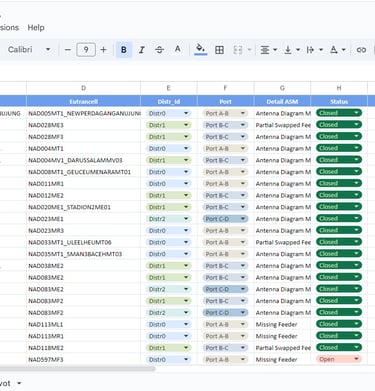This screenshot has height=391, width=375.
Task: Select column F header
Action: 225,88
